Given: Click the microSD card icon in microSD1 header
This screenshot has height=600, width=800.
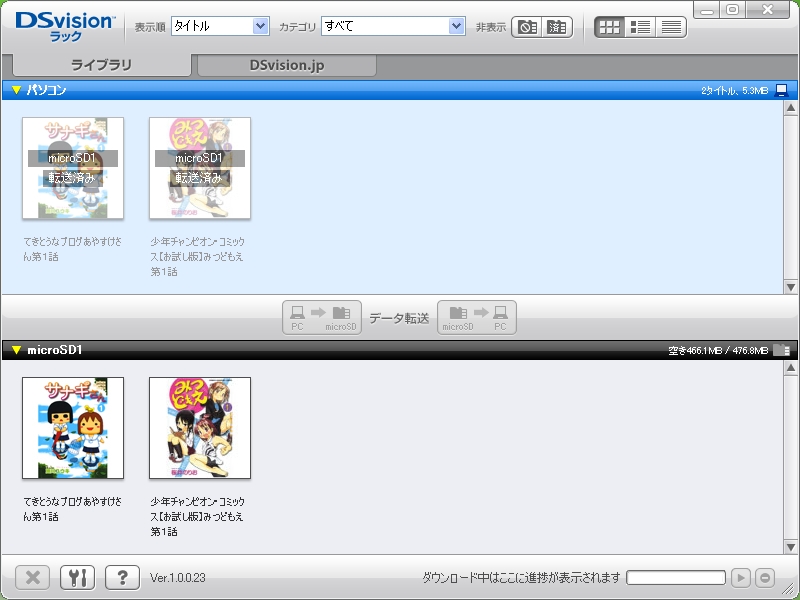Looking at the screenshot, I should pos(781,350).
